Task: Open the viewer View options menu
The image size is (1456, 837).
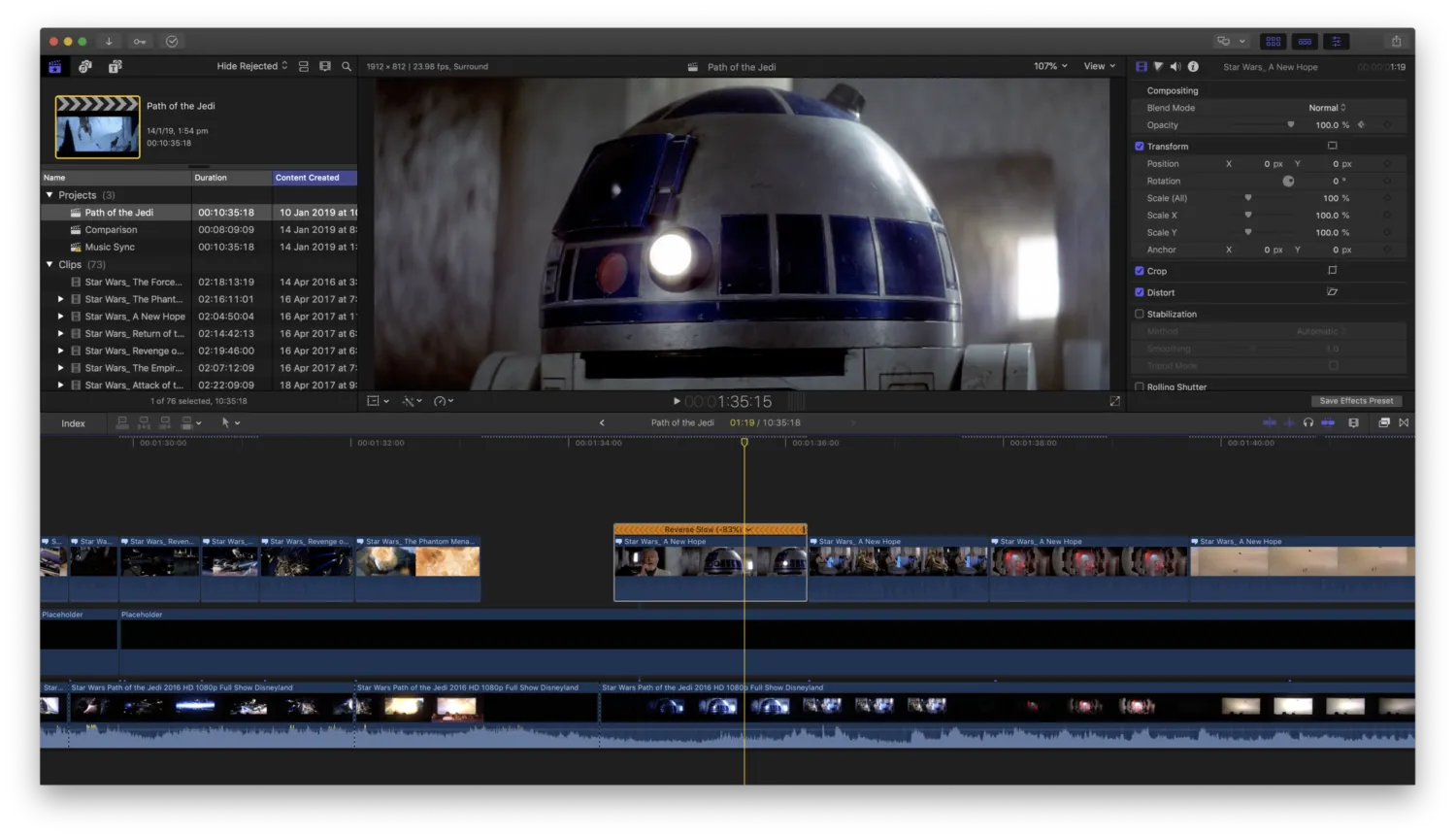Action: tap(1100, 66)
